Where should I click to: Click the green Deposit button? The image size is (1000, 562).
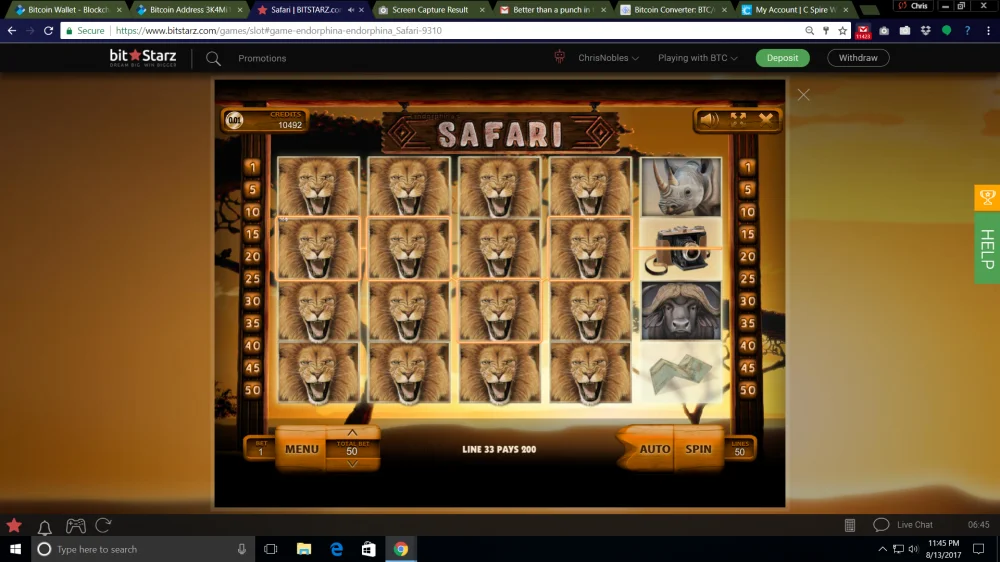pos(783,57)
